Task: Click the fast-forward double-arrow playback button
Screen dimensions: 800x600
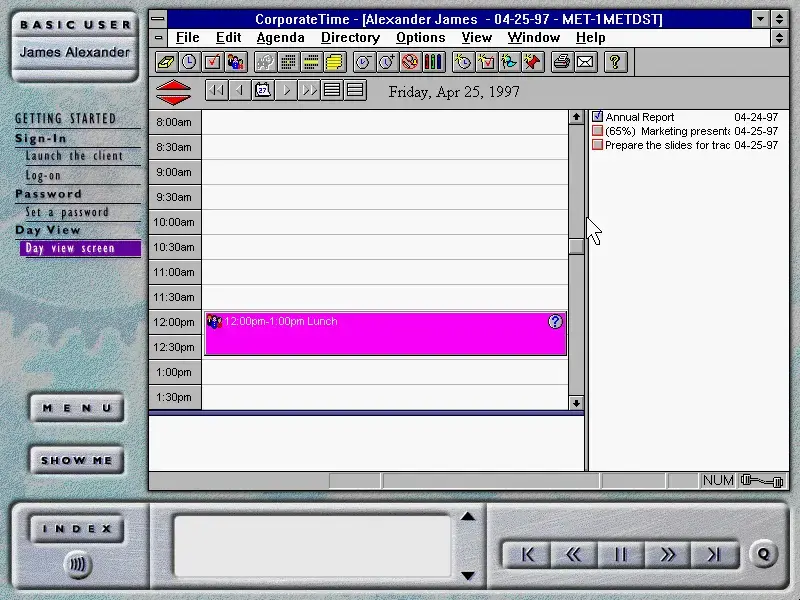Action: 667,554
